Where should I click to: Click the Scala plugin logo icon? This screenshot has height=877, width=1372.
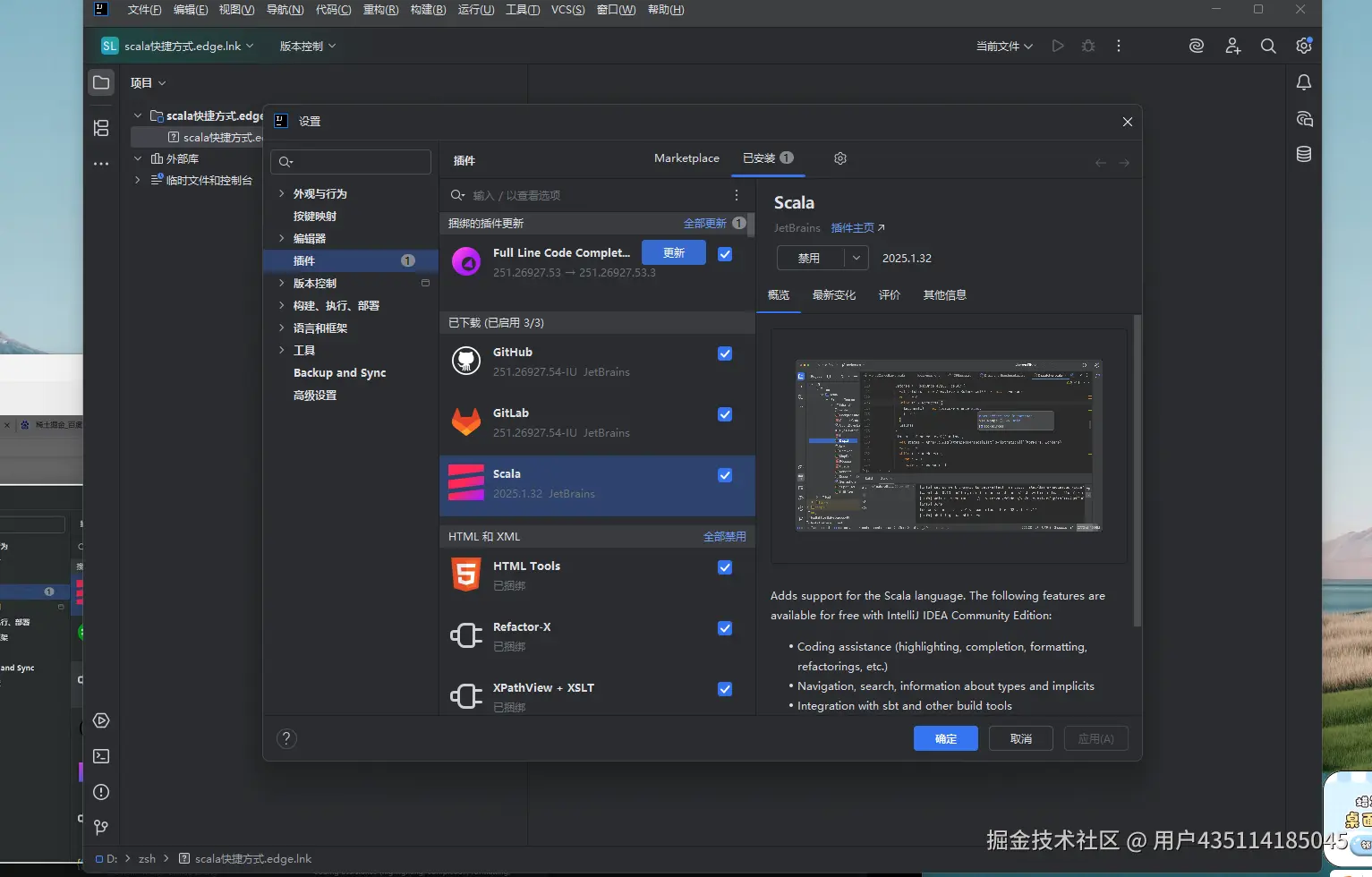tap(466, 483)
